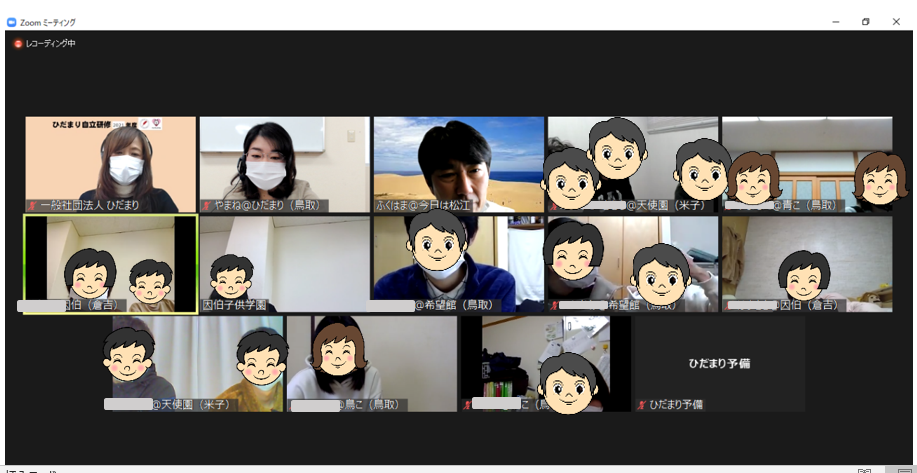This screenshot has height=473, width=917.
Task: Select the video of the man in blue sweater
Action: [459, 264]
